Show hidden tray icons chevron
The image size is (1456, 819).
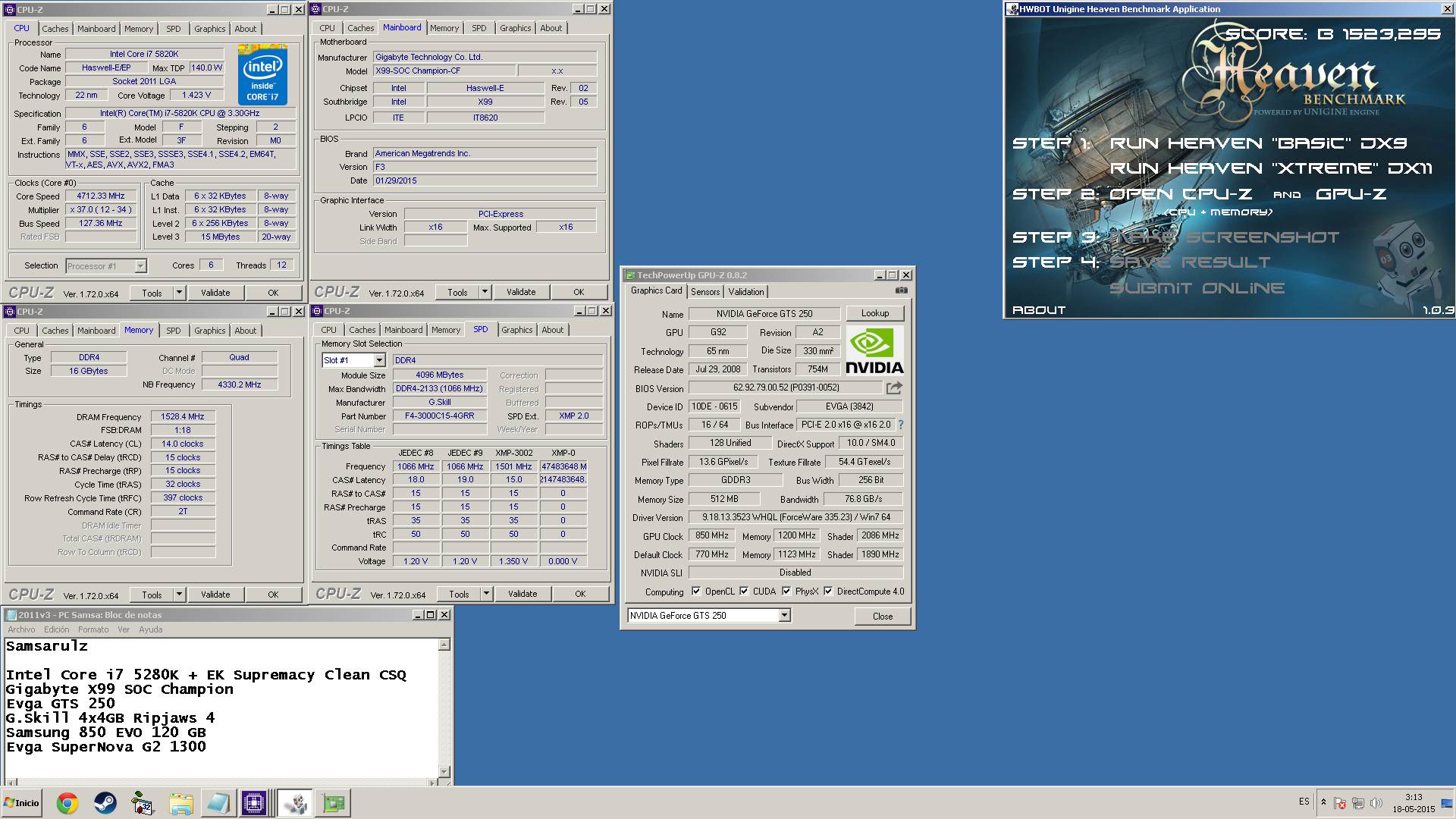[x=1323, y=803]
